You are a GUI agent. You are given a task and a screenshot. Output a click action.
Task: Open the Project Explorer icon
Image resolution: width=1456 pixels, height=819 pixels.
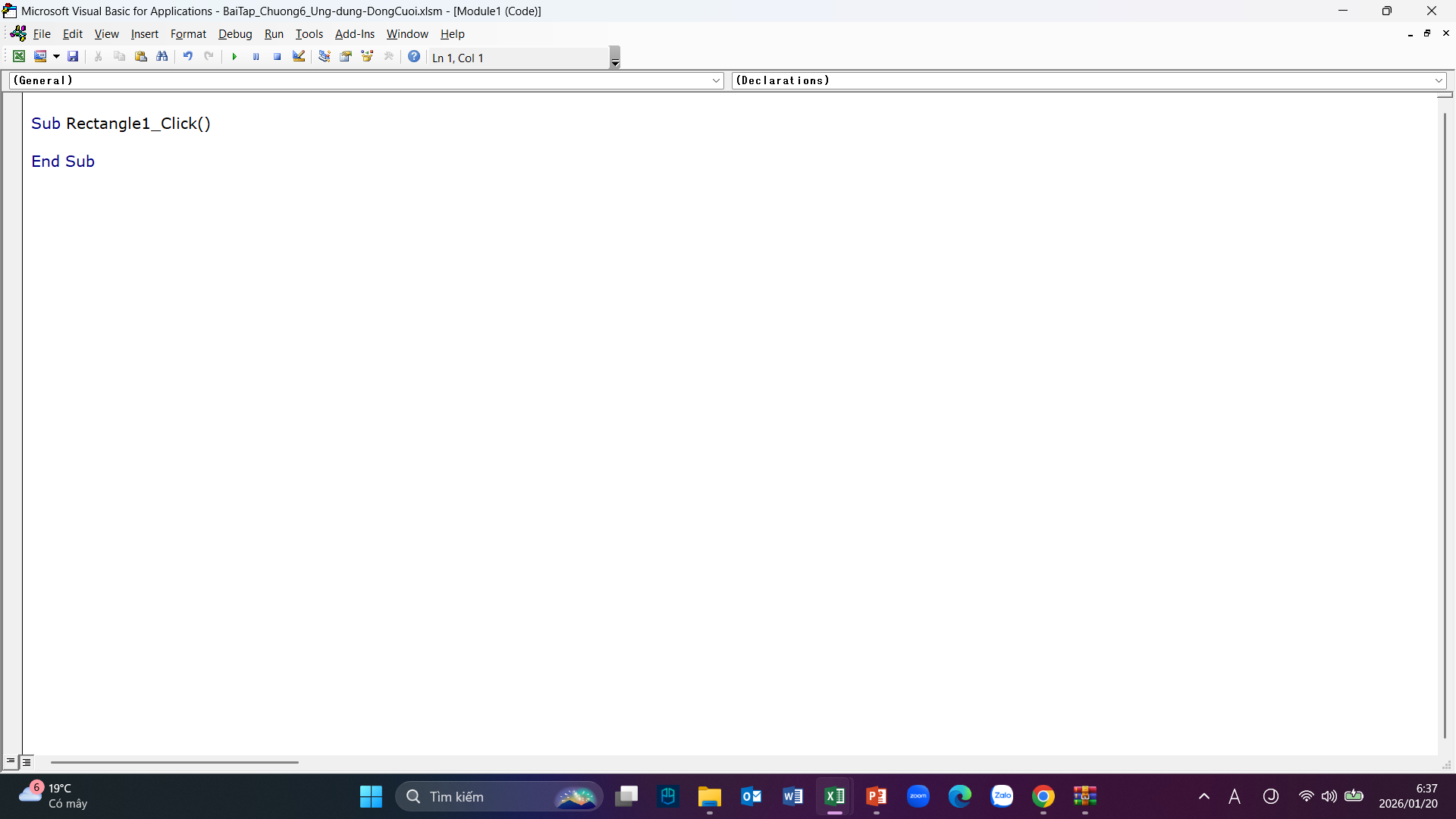point(325,56)
